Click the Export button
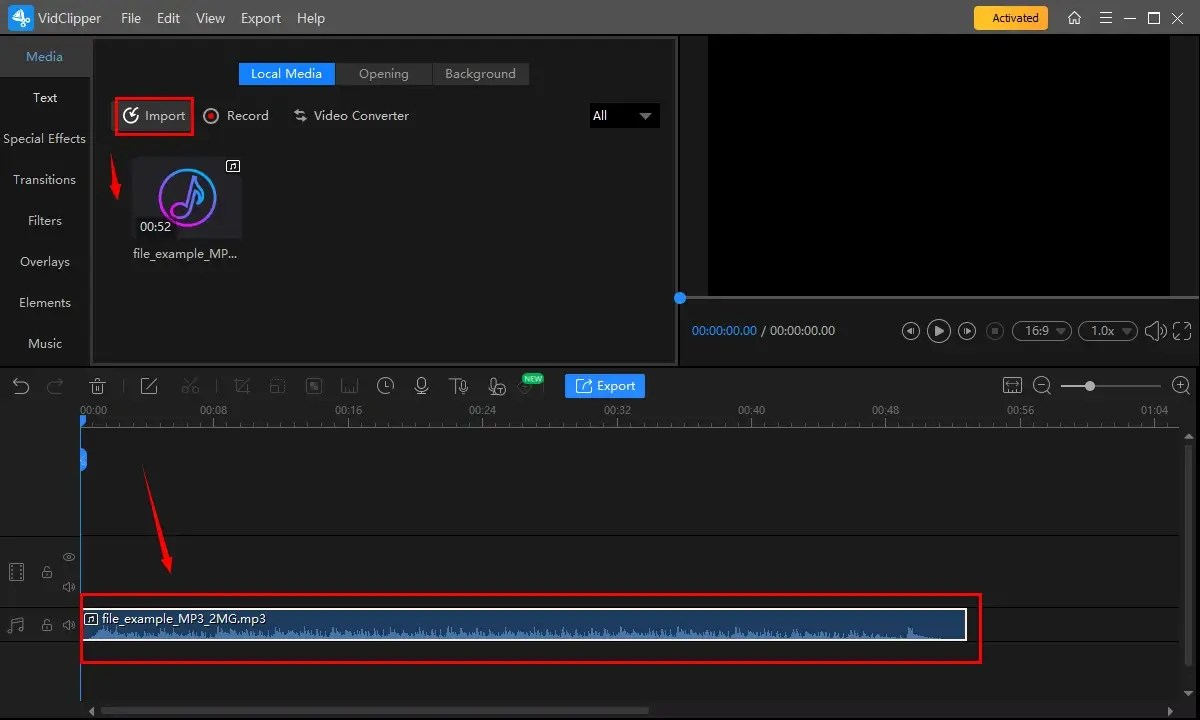 [604, 385]
